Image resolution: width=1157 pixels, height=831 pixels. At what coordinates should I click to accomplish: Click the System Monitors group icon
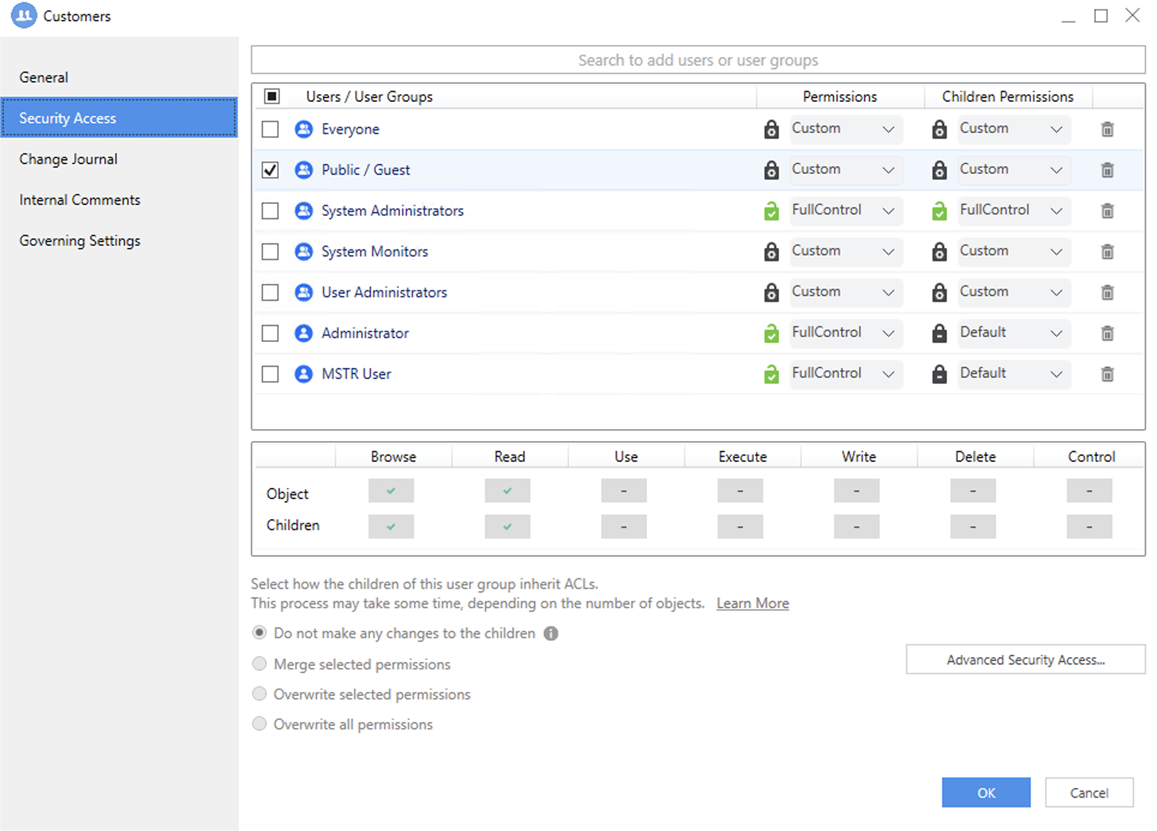point(304,252)
